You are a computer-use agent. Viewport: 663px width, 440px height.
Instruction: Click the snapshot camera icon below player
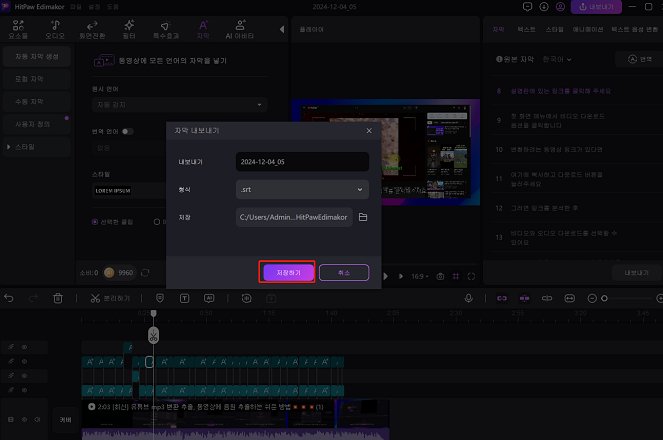pyautogui.click(x=440, y=275)
